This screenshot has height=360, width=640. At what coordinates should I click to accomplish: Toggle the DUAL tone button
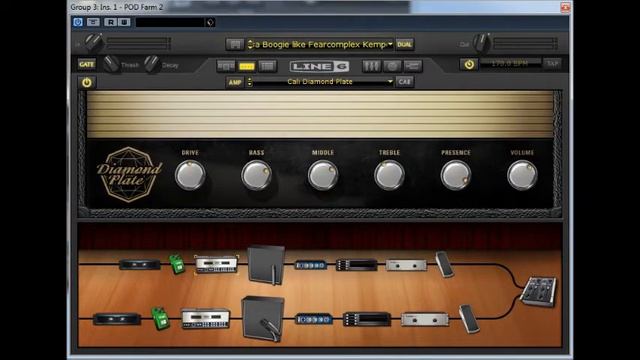[404, 44]
